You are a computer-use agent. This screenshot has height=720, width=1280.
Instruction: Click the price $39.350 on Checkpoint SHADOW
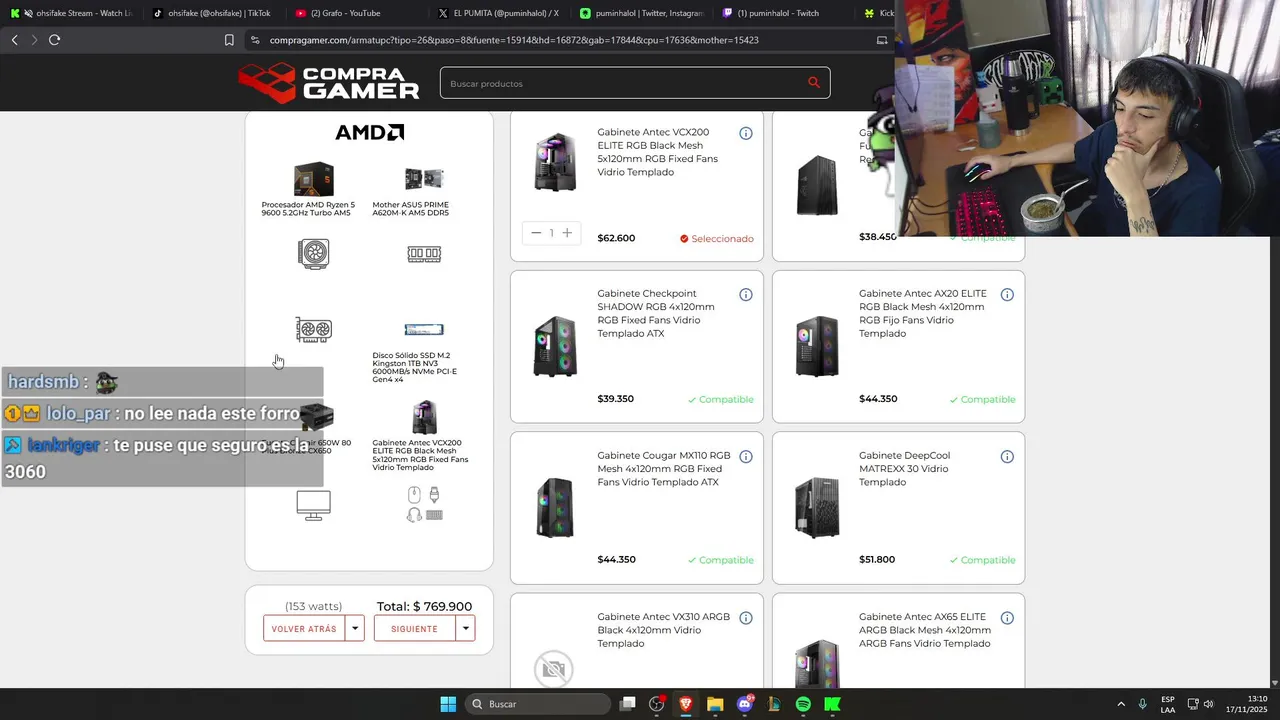point(616,399)
